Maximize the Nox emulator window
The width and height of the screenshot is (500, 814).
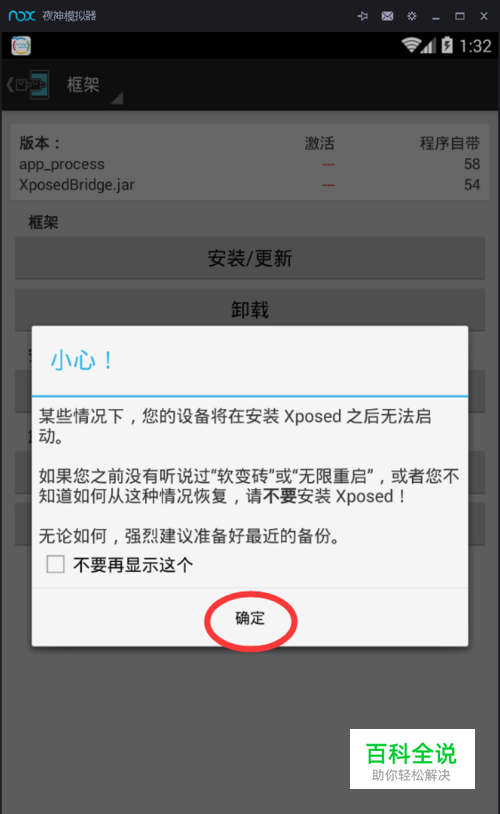click(x=460, y=16)
